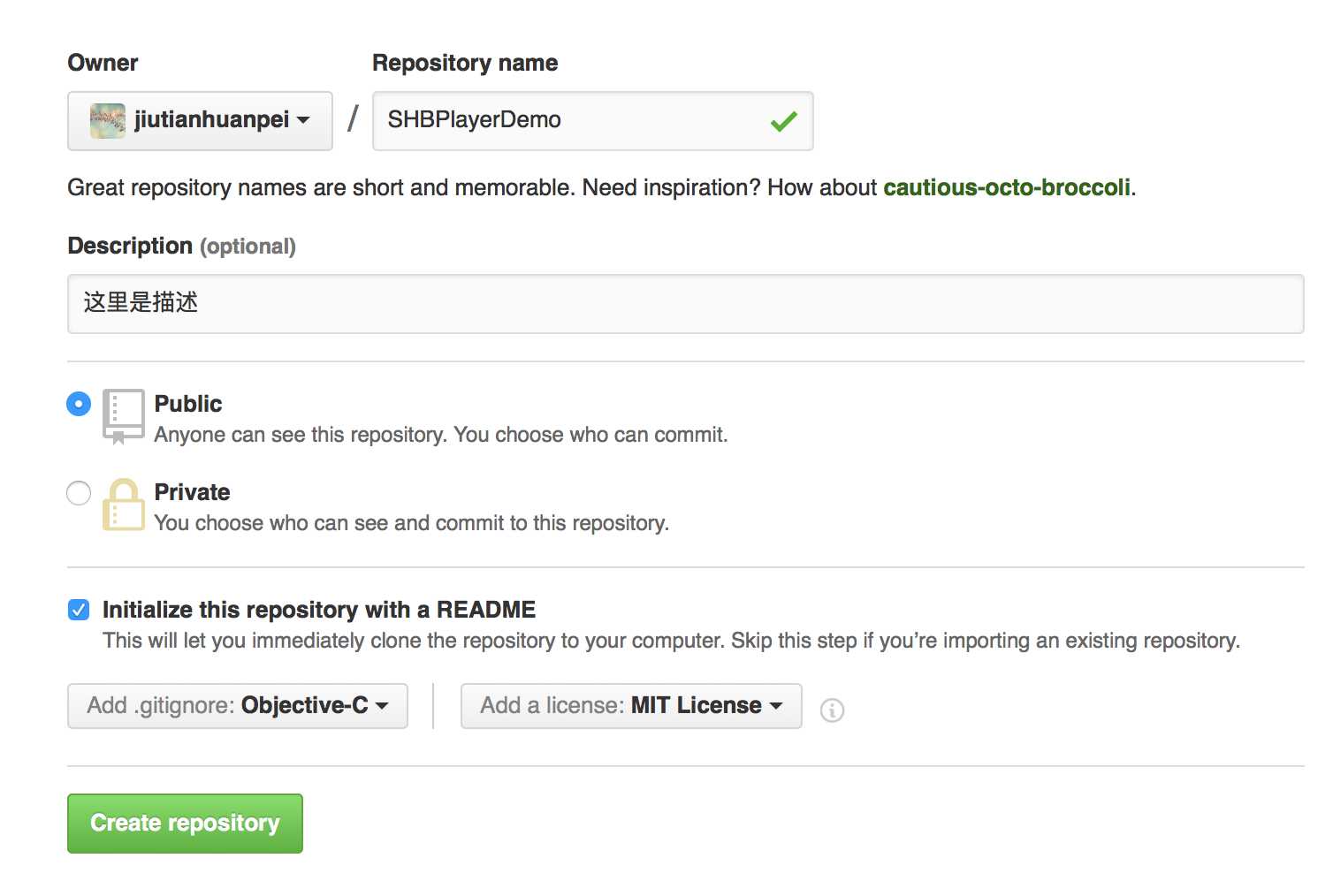
Task: Click the license info icon
Action: 832,710
